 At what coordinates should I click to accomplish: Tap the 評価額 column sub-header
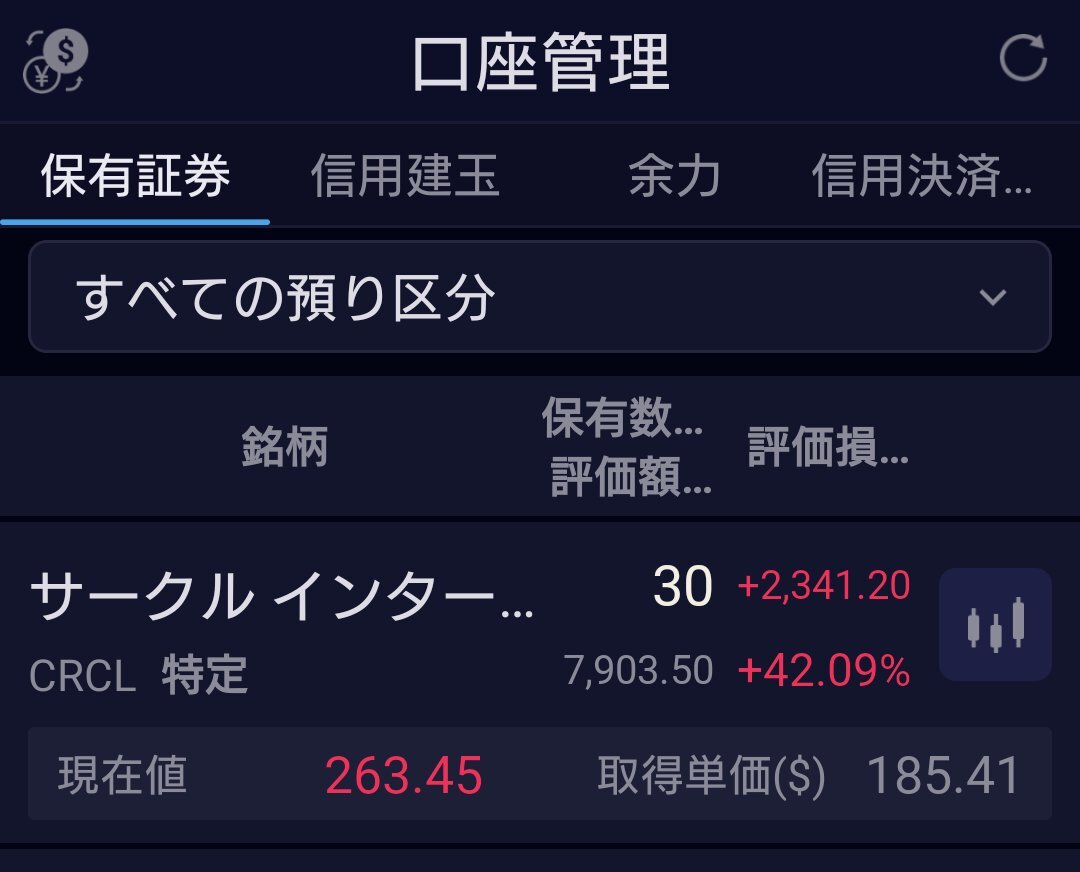631,476
